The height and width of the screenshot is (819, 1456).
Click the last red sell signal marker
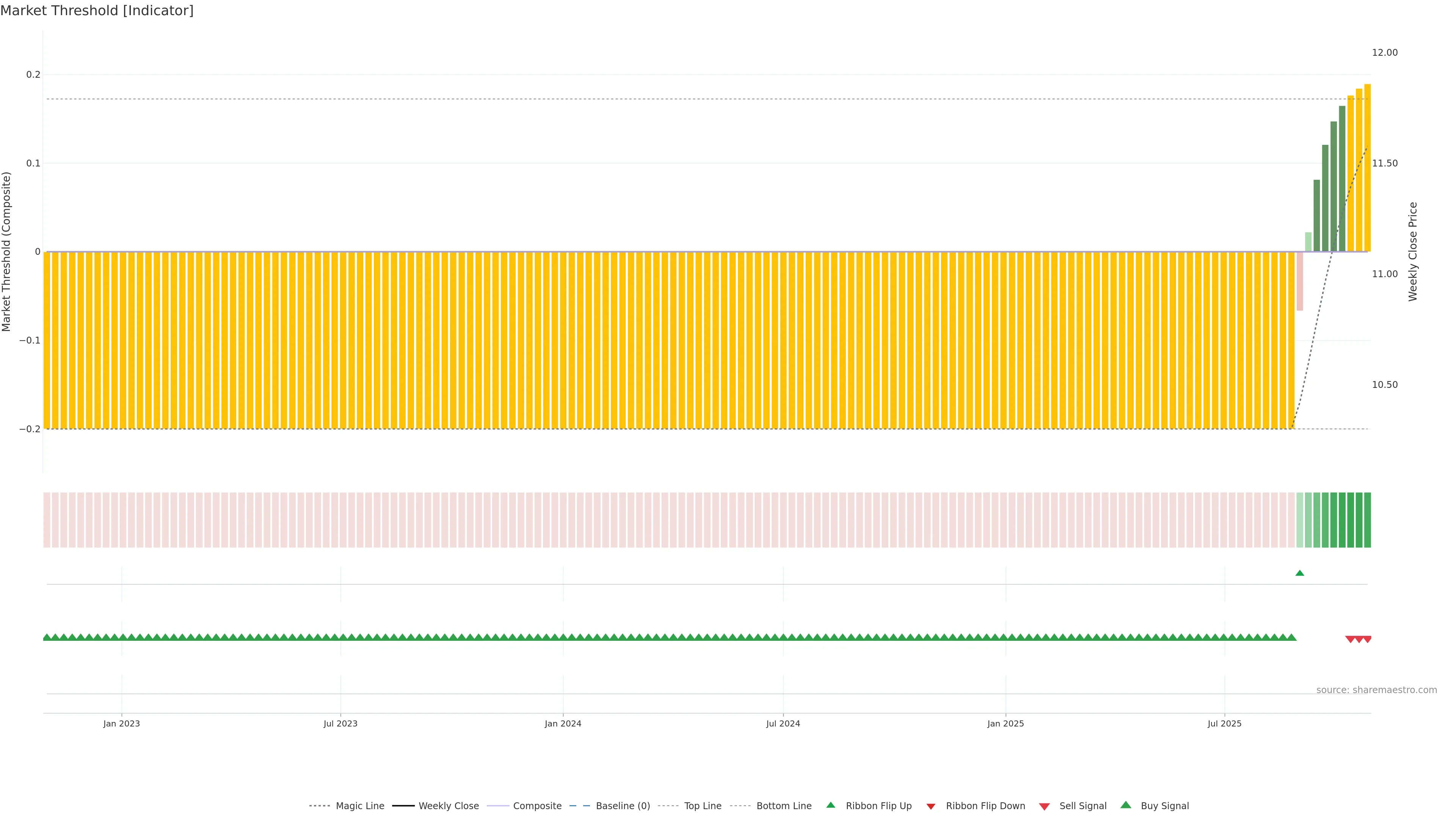[x=1367, y=639]
